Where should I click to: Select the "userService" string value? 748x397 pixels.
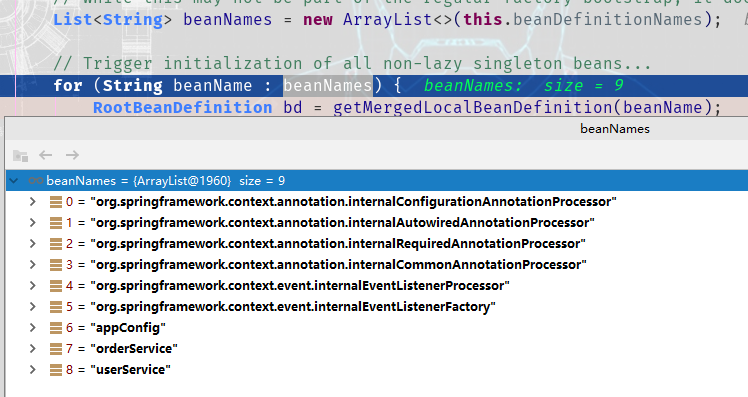[x=131, y=370]
